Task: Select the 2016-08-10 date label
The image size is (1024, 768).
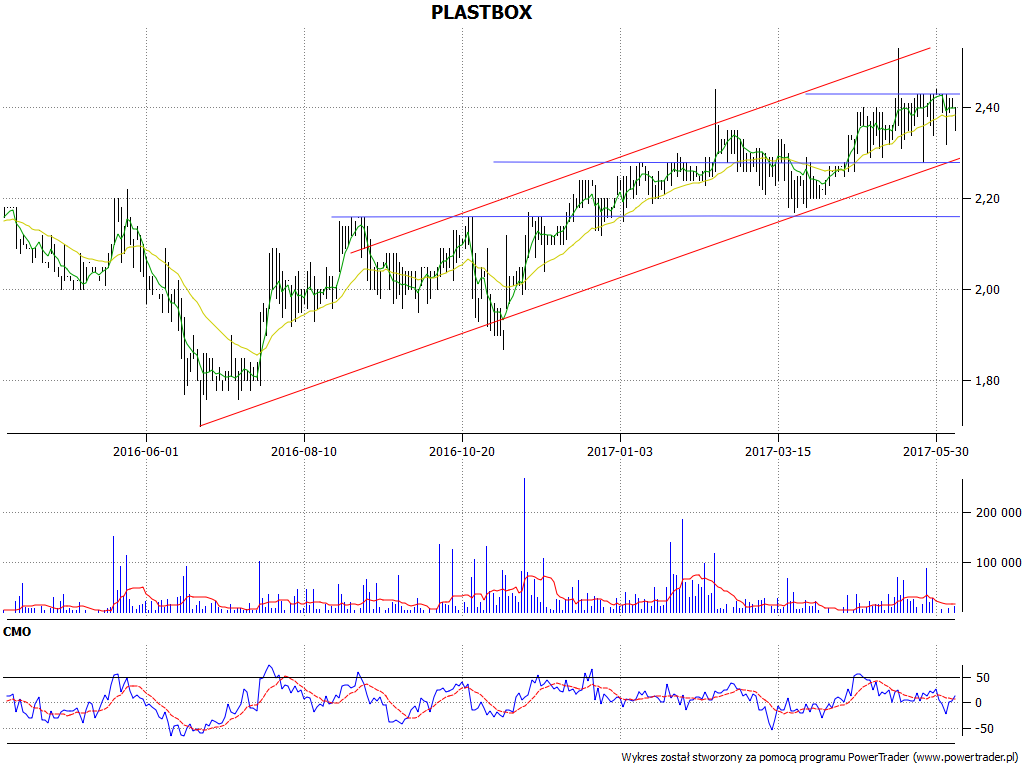Action: (304, 451)
